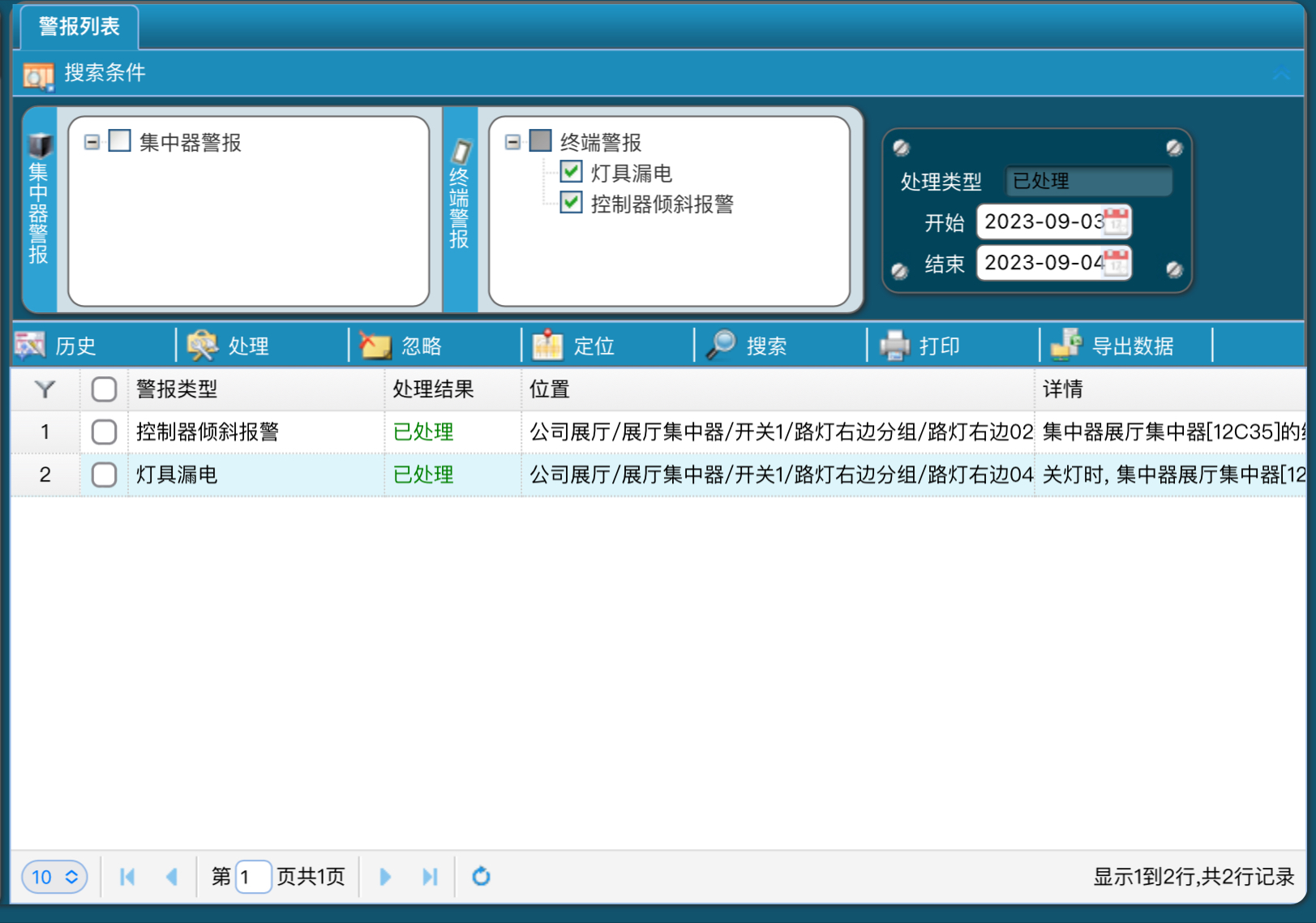The height and width of the screenshot is (923, 1316).
Task: Click the 定位 locate icon
Action: tap(548, 345)
